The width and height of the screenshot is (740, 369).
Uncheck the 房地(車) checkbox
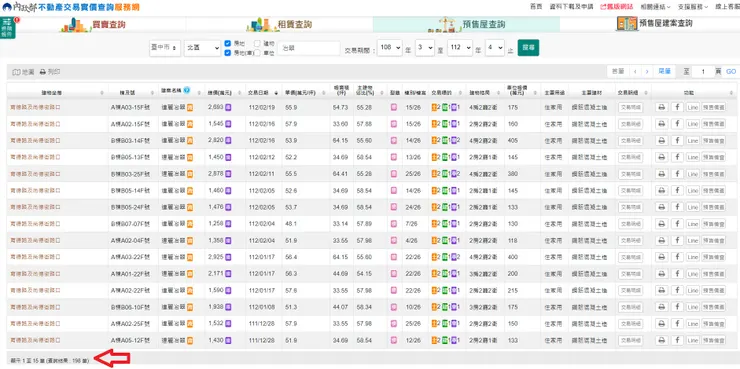(x=228, y=53)
